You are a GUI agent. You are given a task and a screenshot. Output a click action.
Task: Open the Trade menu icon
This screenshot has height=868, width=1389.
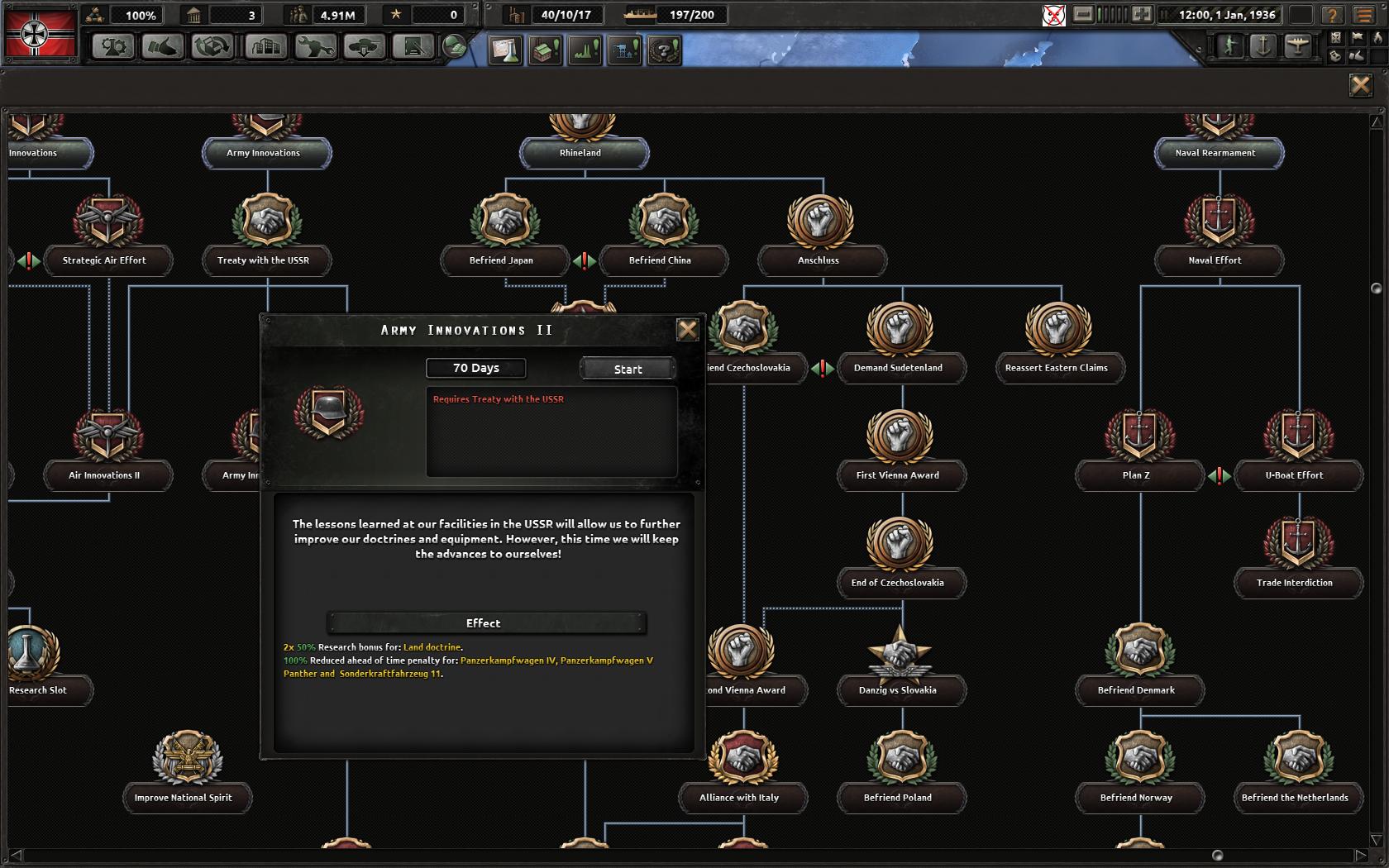(214, 47)
